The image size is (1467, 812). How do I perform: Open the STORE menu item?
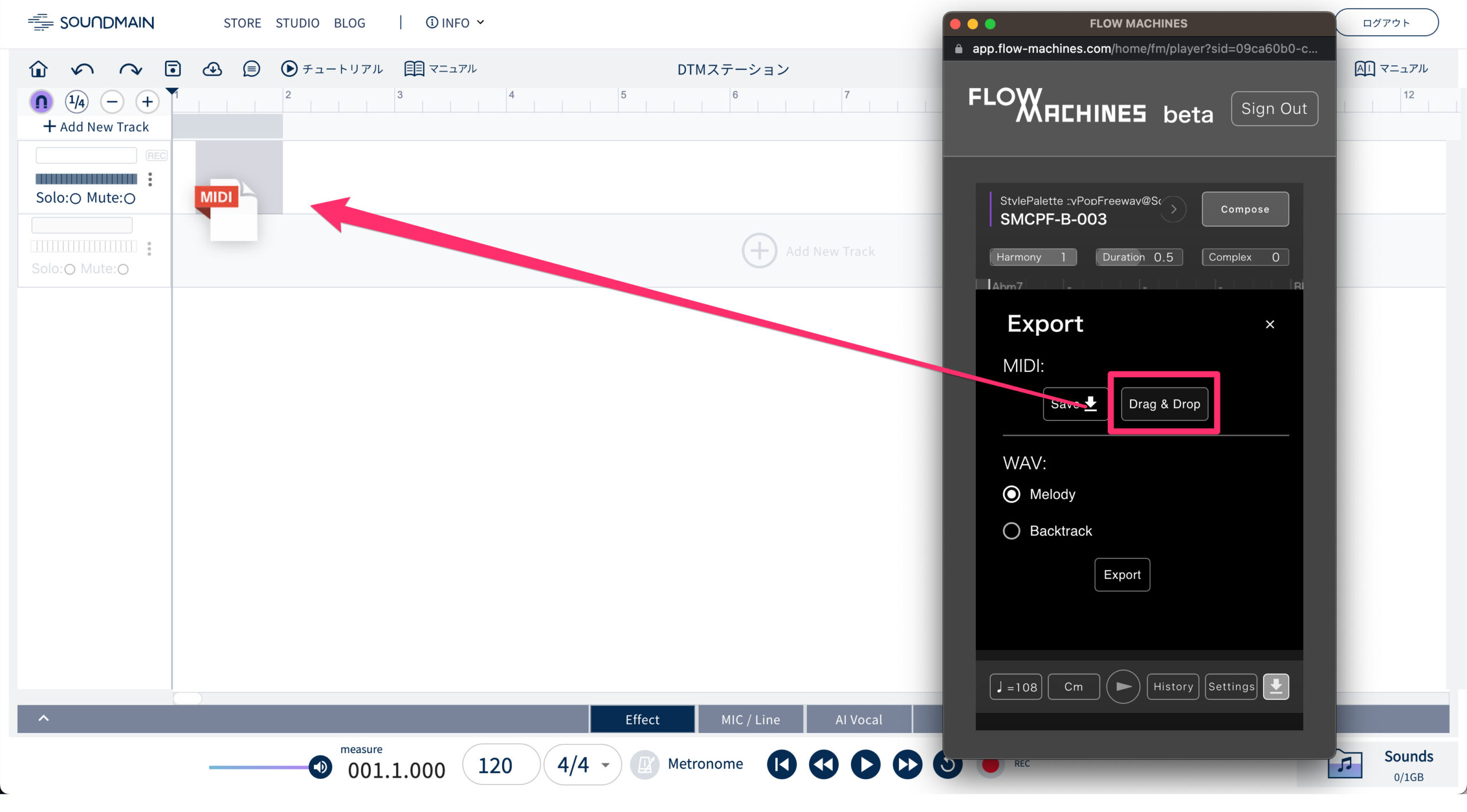tap(242, 23)
